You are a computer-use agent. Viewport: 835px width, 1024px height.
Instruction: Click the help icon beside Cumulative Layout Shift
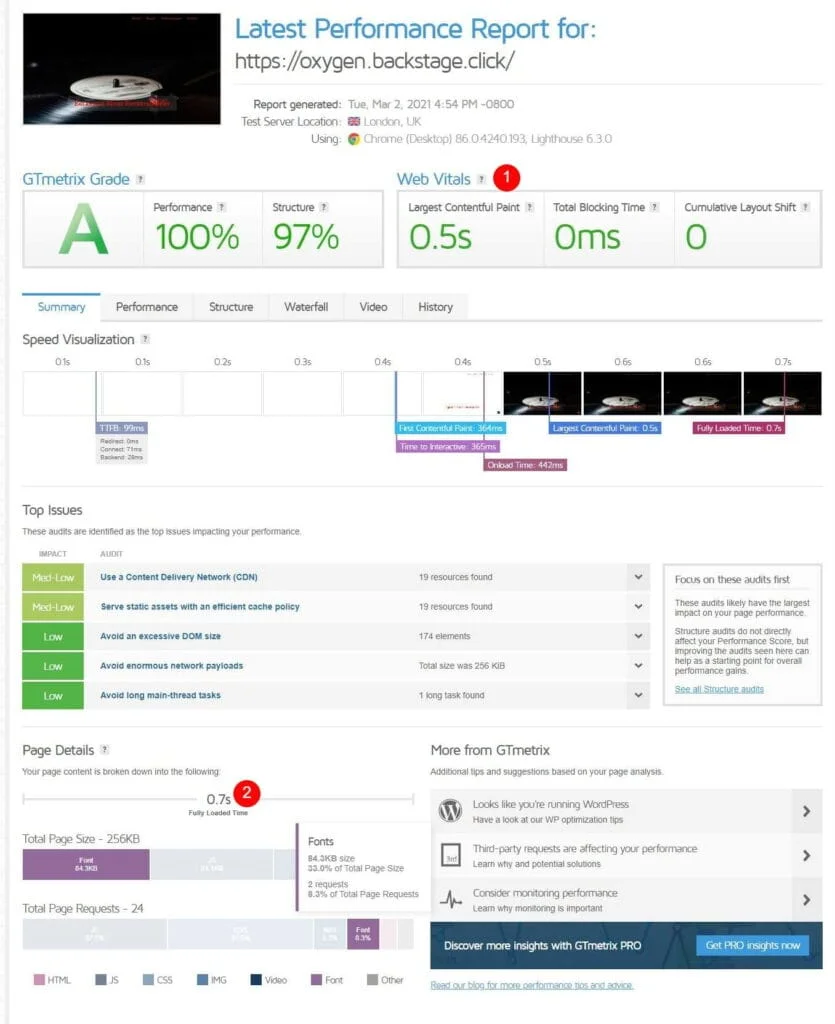(805, 208)
